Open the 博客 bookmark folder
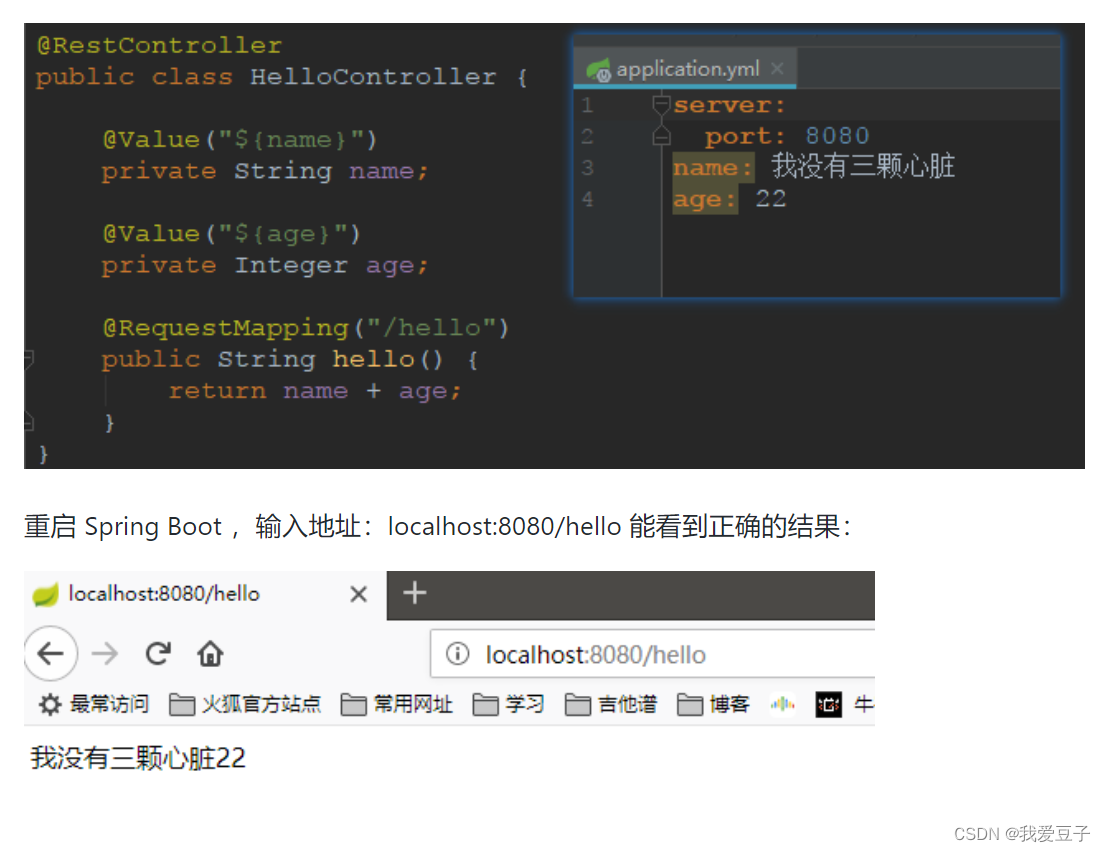1106x852 pixels. (713, 704)
